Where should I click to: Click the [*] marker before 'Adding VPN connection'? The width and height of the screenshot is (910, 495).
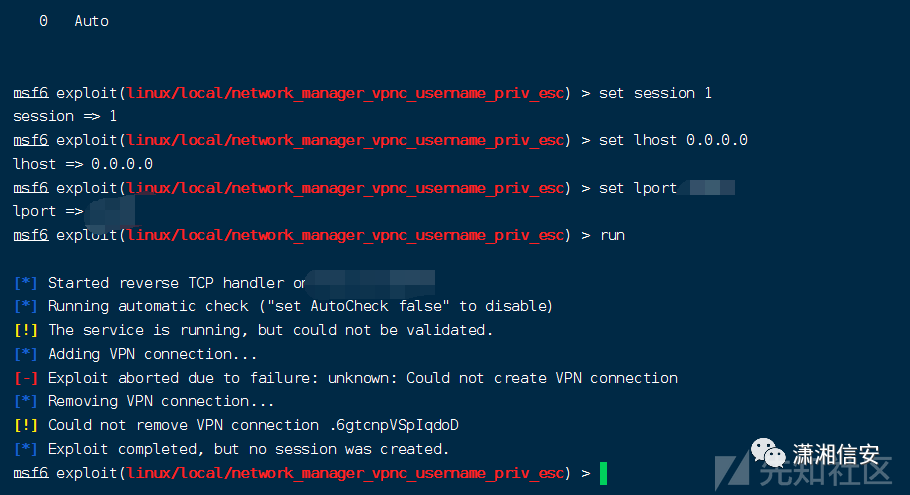point(27,354)
